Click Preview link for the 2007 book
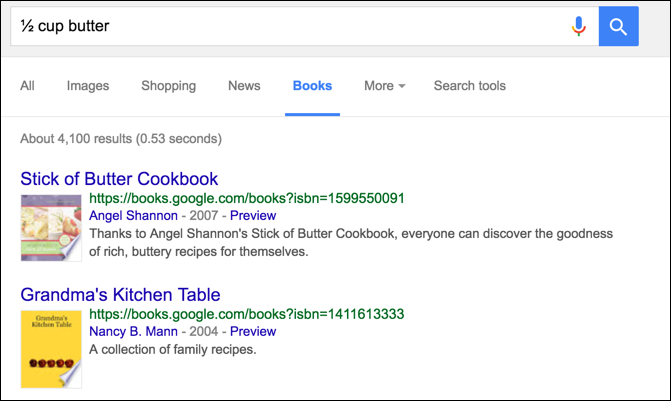This screenshot has height=401, width=671. (x=253, y=215)
